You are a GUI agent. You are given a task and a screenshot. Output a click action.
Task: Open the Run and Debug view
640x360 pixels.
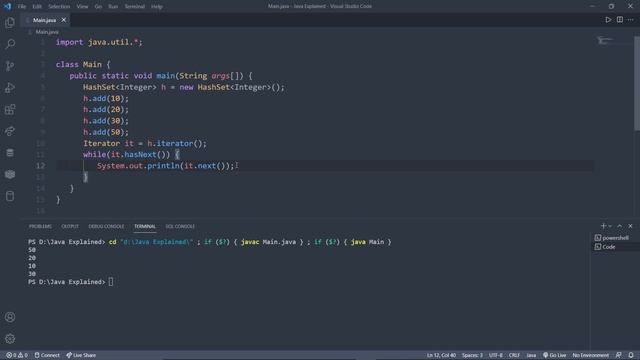click(x=10, y=87)
